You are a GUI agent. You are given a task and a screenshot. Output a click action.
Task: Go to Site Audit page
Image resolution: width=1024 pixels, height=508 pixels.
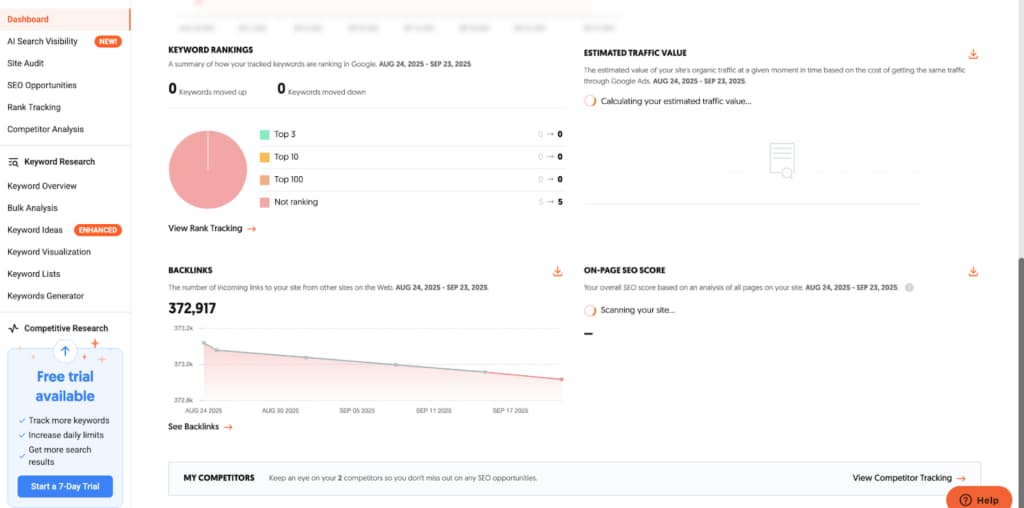(x=25, y=63)
